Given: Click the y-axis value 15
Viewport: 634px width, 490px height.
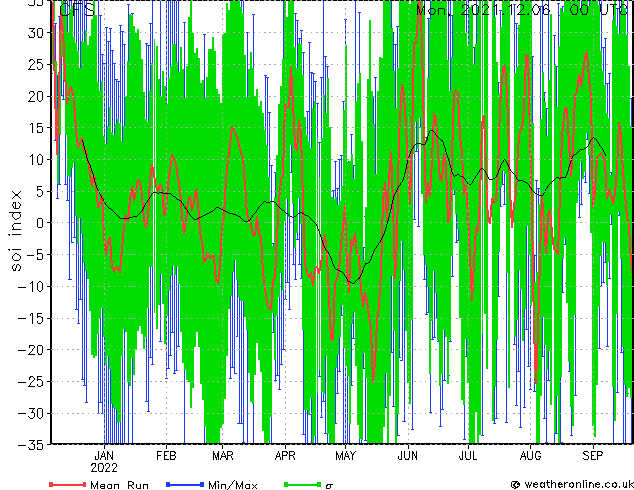Looking at the screenshot, I should tap(36, 128).
